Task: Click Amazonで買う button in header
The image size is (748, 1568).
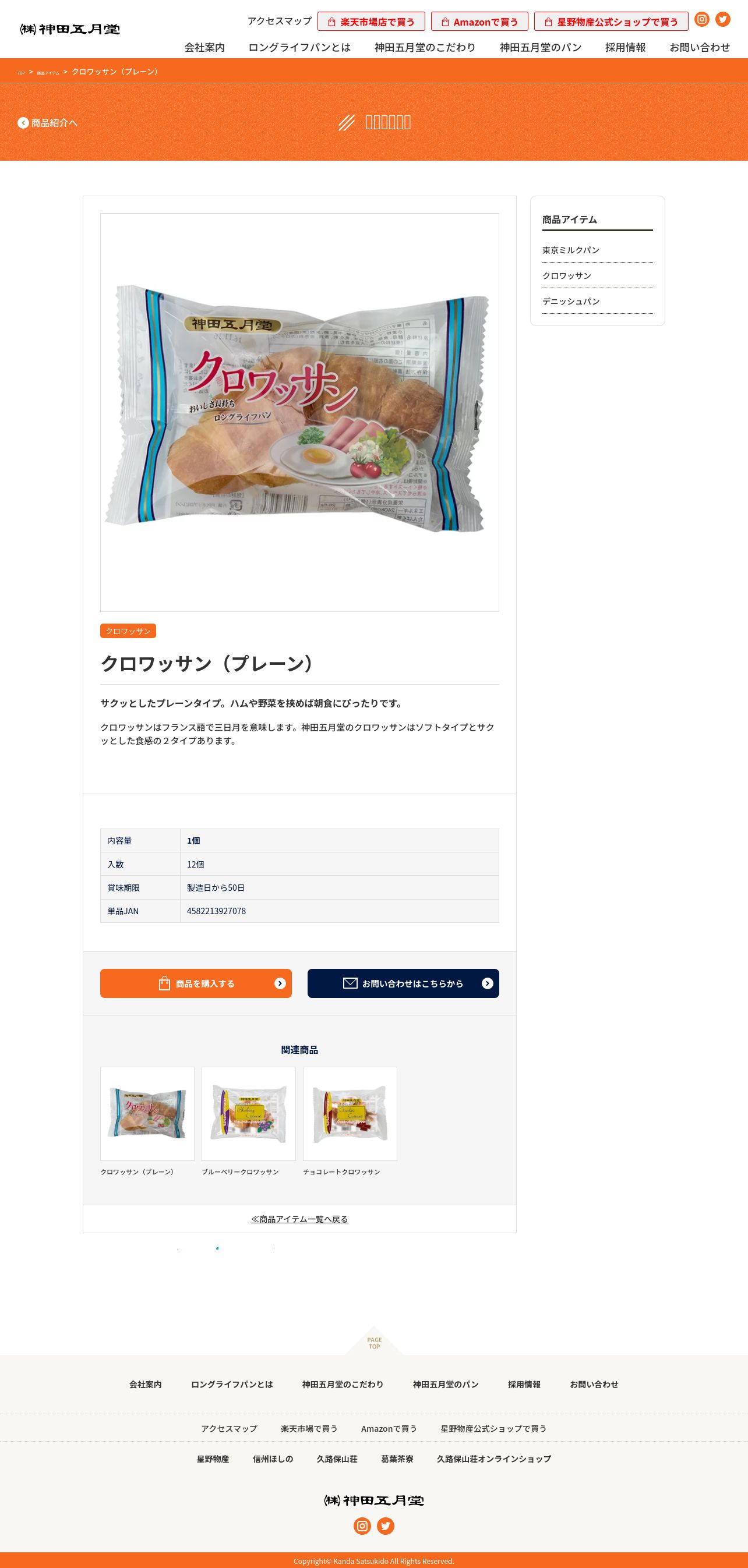Action: click(x=480, y=22)
